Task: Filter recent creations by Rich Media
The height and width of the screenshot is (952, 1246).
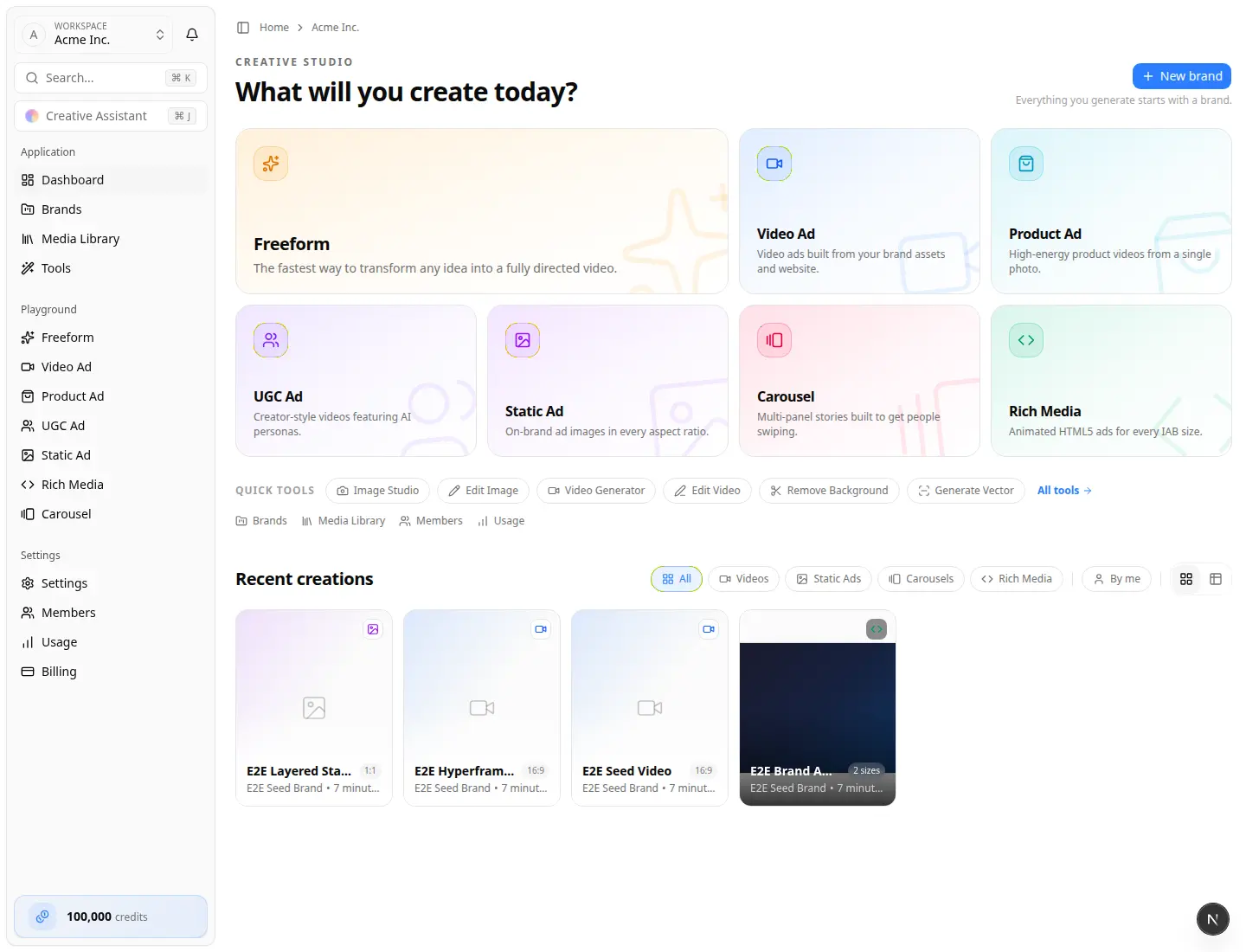Action: click(1017, 579)
